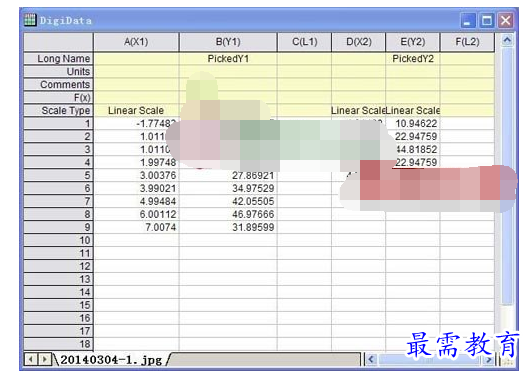Screen dimensions: 528x376
Task: Maximize the DigiData window
Action: [x=486, y=21]
